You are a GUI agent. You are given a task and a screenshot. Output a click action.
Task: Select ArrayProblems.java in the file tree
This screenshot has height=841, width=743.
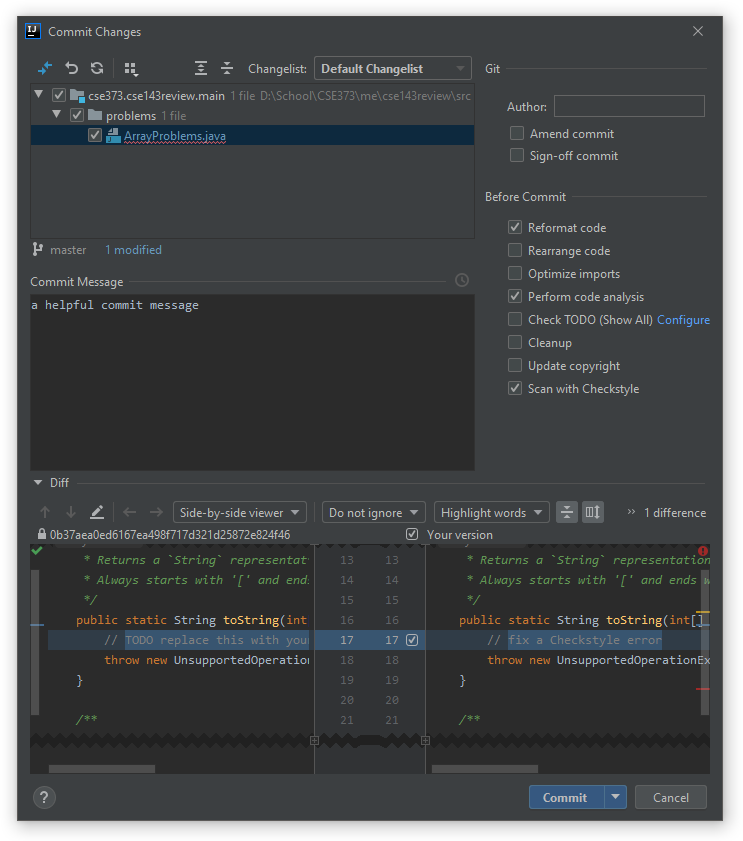pos(175,136)
